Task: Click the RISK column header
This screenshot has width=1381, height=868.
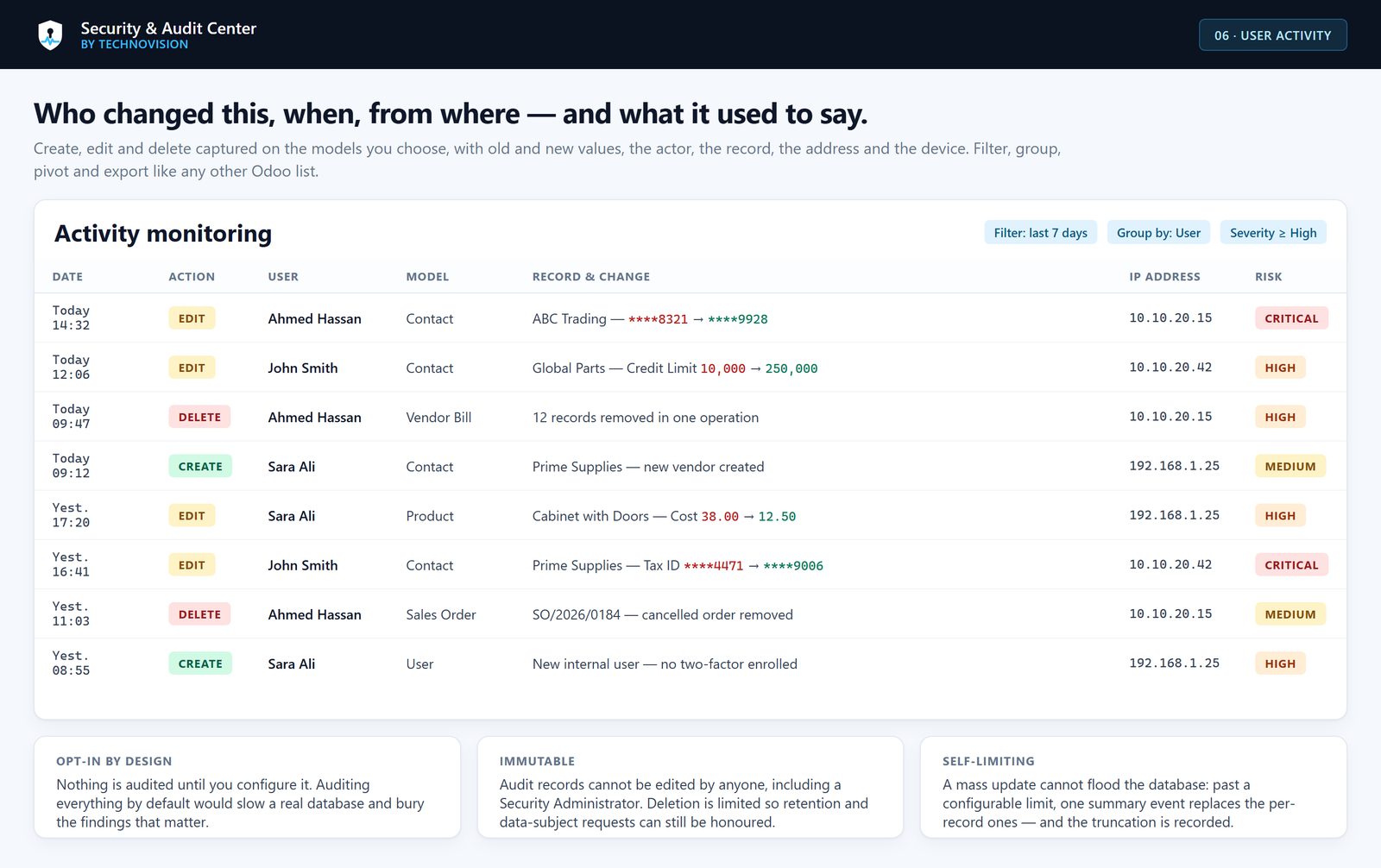Action: [x=1268, y=277]
